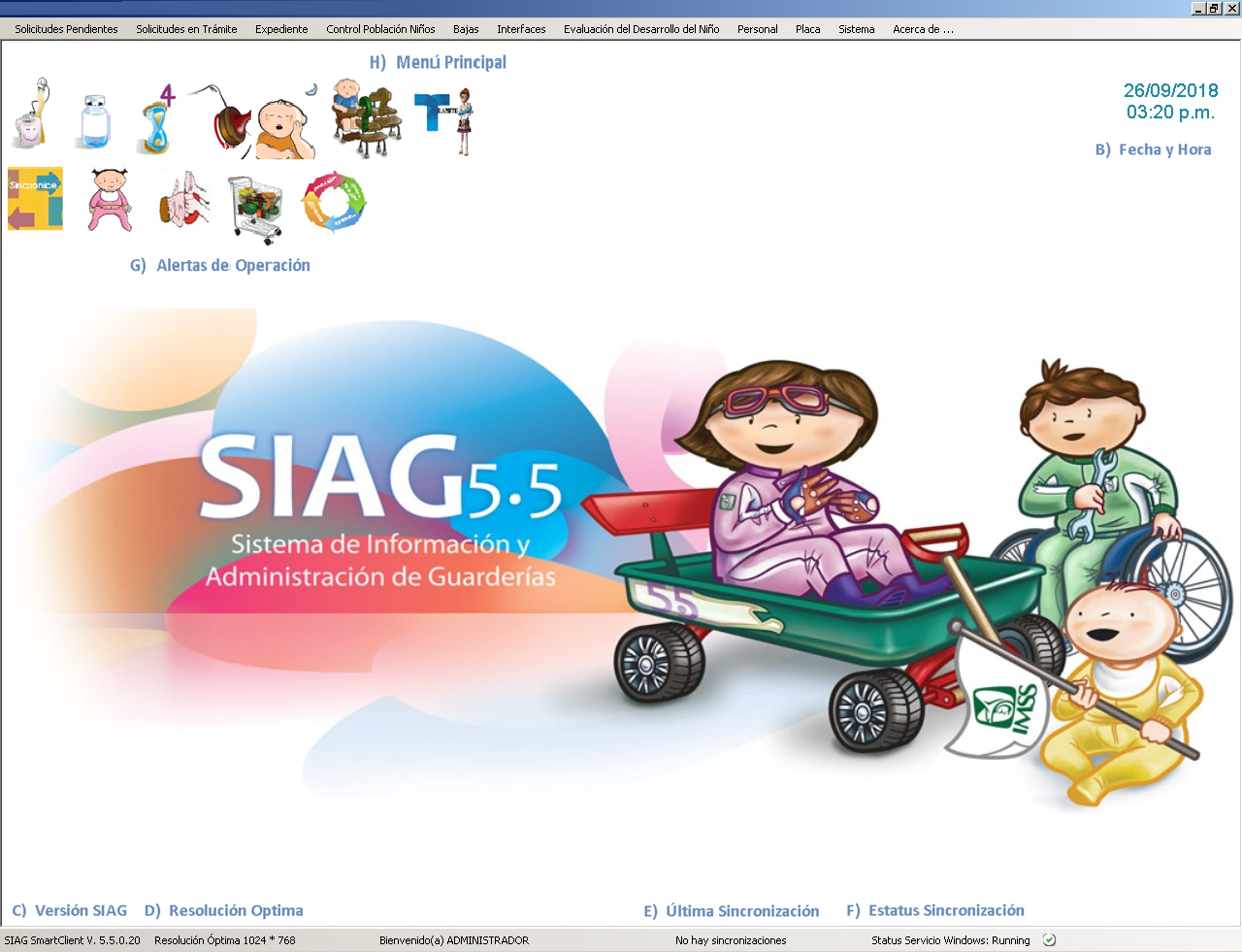
Task: Open the Sistema menu
Action: tap(856, 29)
